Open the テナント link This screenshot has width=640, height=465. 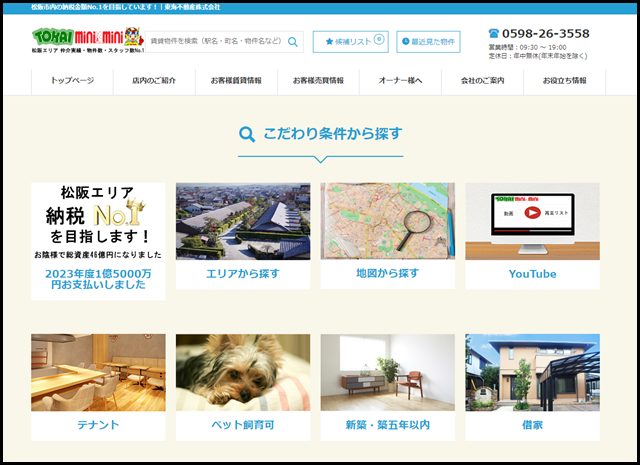point(98,425)
